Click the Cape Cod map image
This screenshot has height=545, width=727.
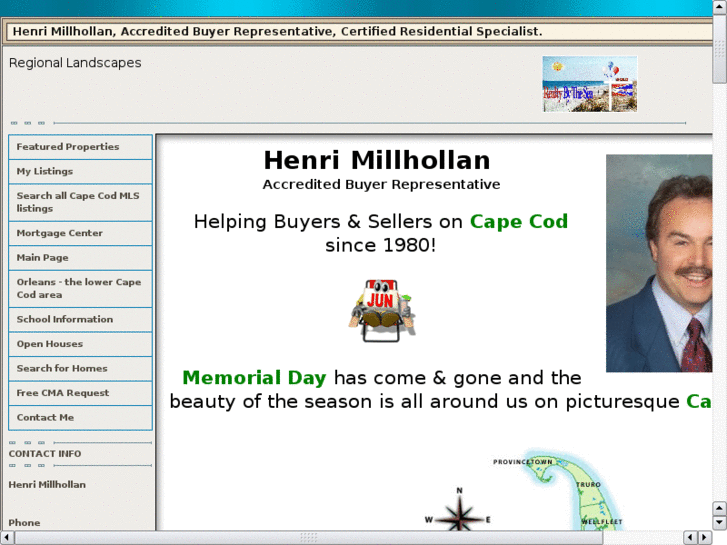click(x=573, y=489)
